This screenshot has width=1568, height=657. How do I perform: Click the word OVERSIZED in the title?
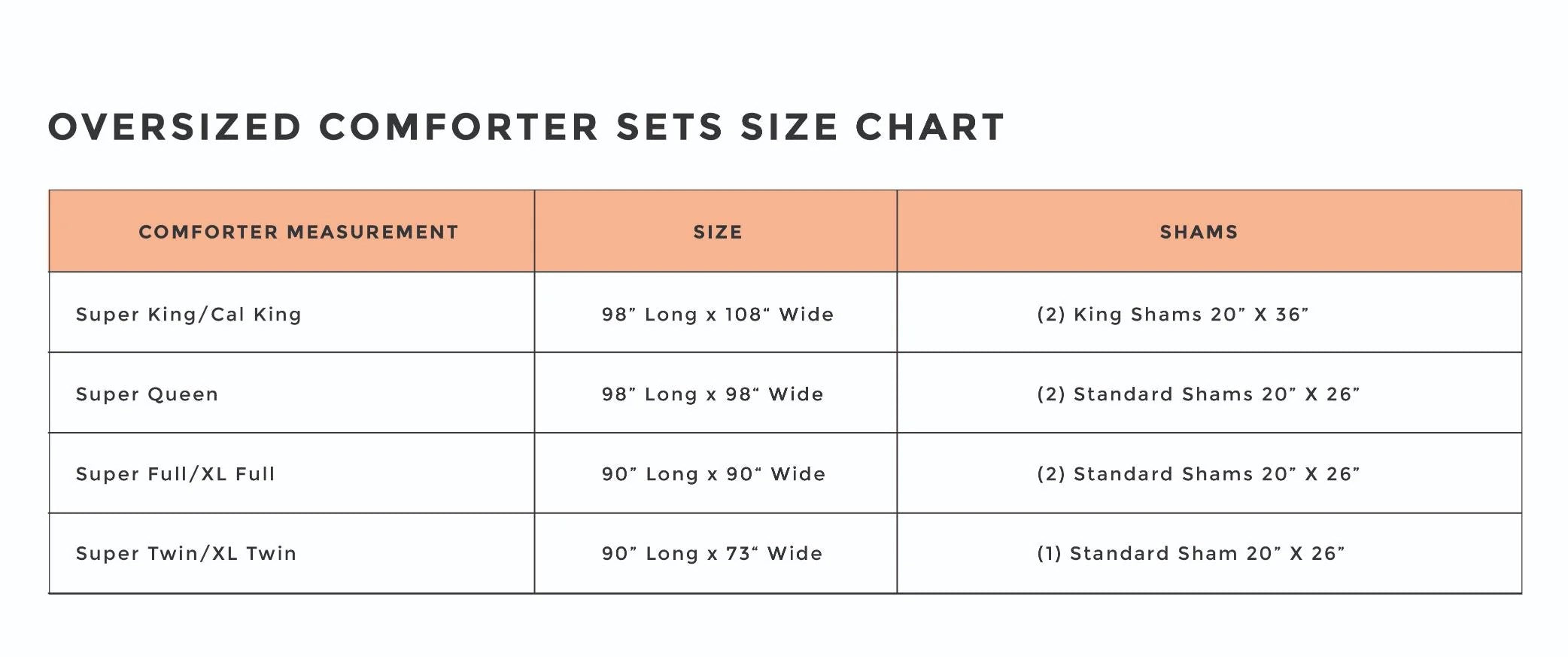175,127
